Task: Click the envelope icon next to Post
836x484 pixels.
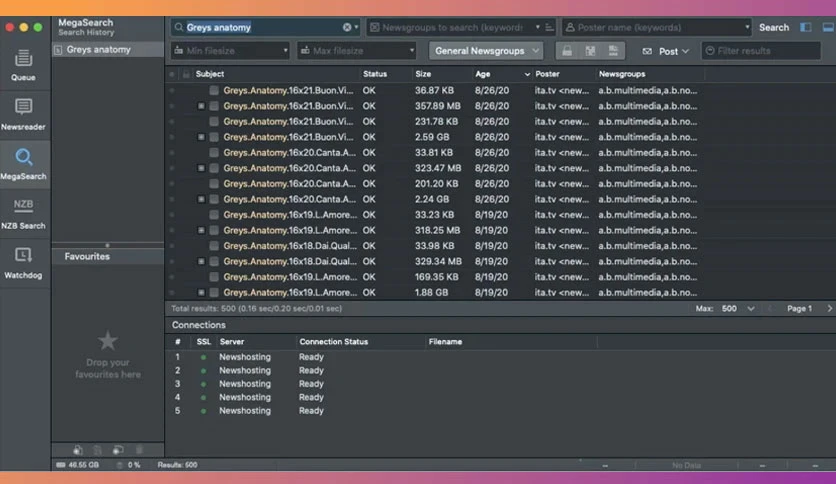Action: click(x=647, y=51)
